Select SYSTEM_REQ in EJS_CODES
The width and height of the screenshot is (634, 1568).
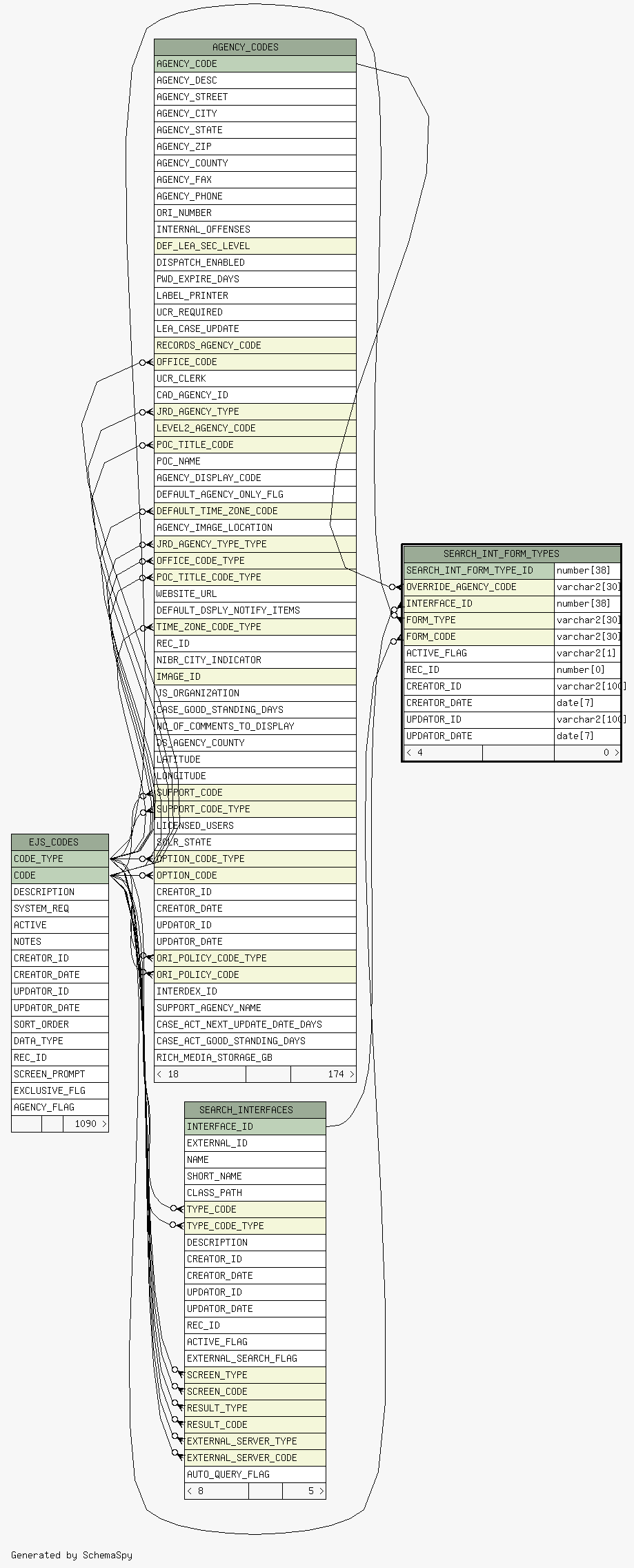(60, 908)
